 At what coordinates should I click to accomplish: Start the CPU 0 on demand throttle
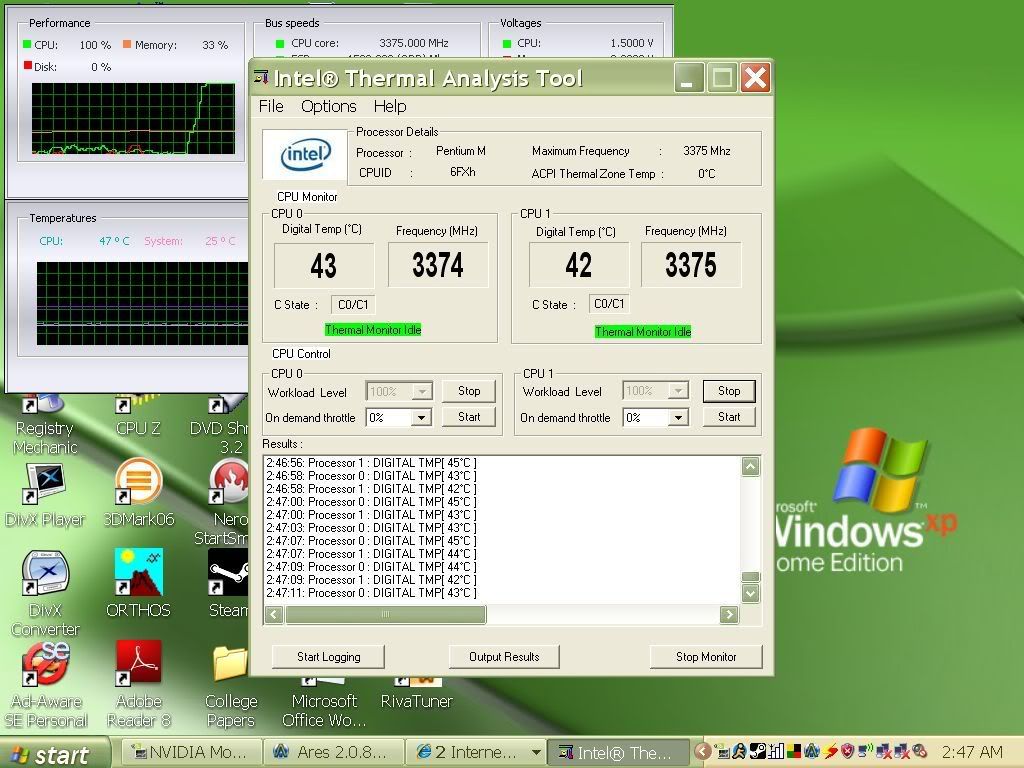tap(469, 417)
